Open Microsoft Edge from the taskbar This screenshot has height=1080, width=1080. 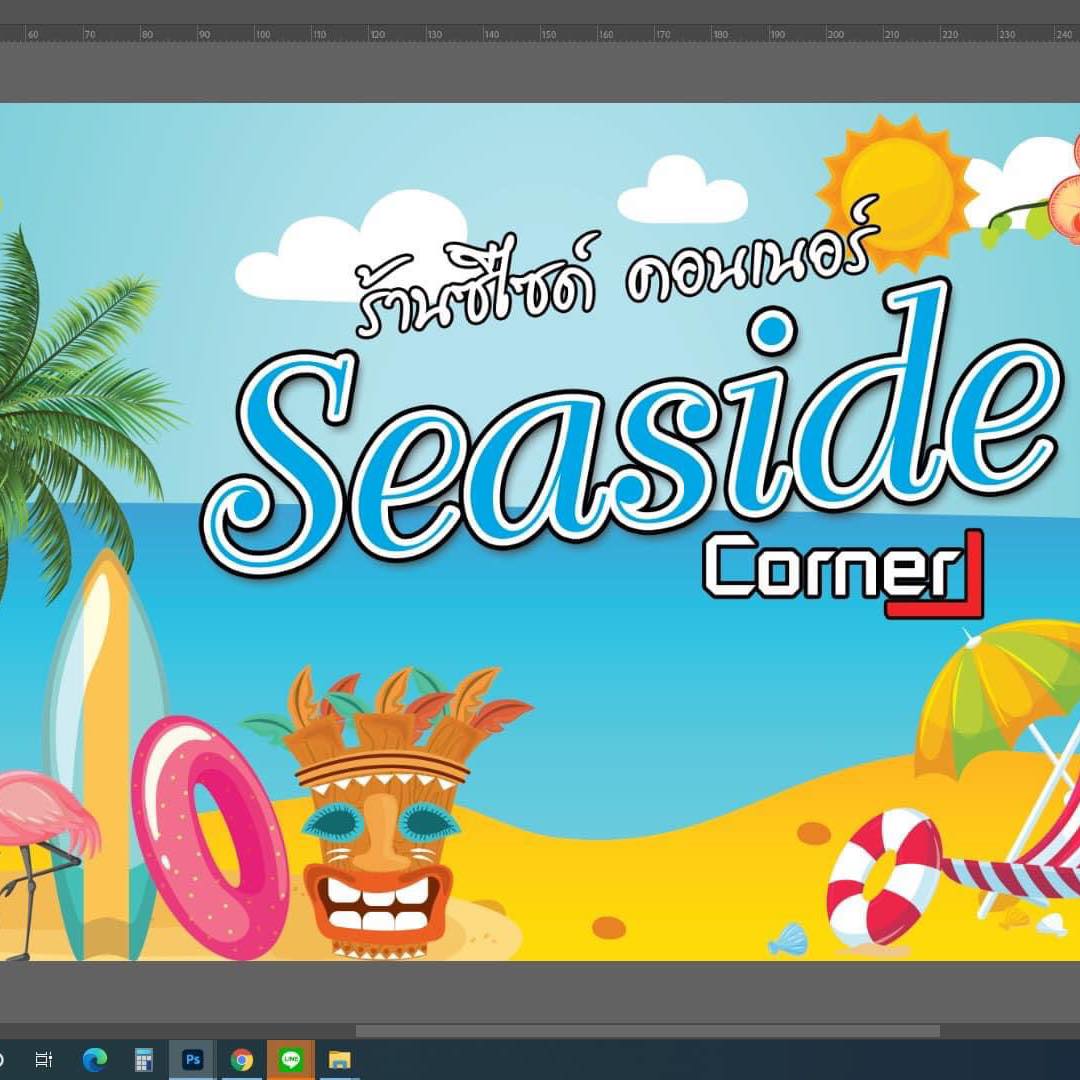95,1060
